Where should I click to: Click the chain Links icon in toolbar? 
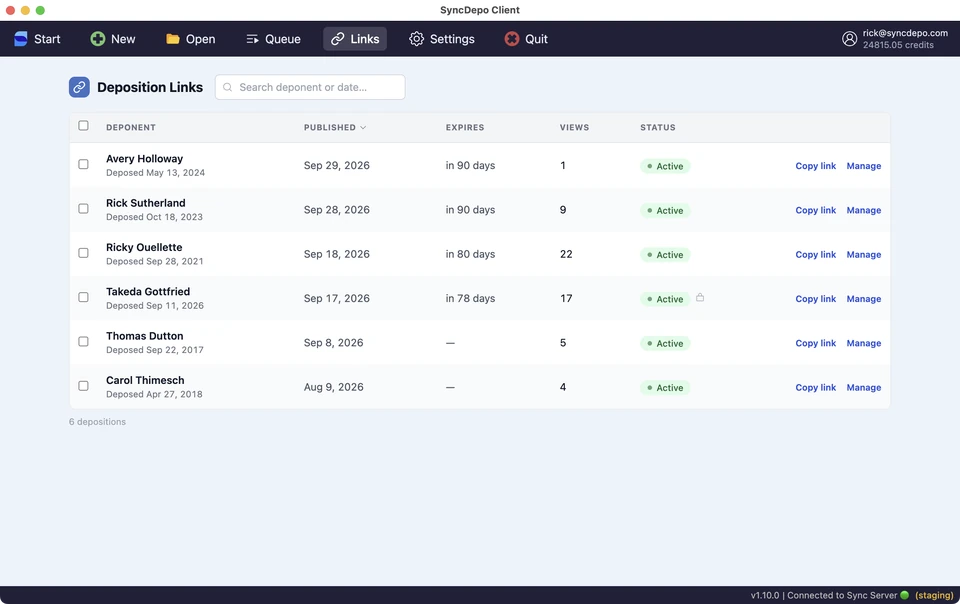point(337,39)
